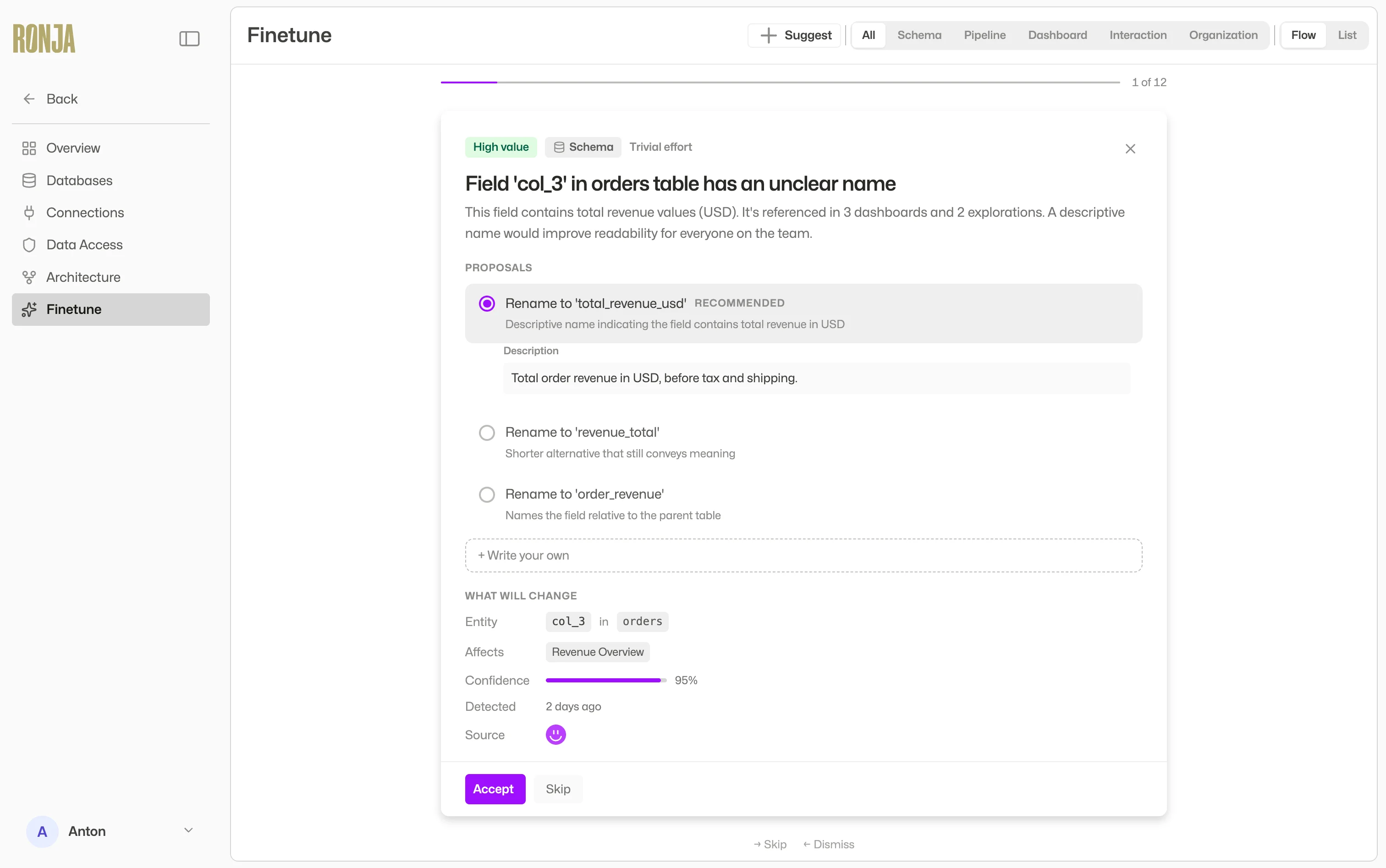This screenshot has height=868, width=1386.
Task: Select rename to 'order_revenue' proposal
Action: tap(486, 494)
